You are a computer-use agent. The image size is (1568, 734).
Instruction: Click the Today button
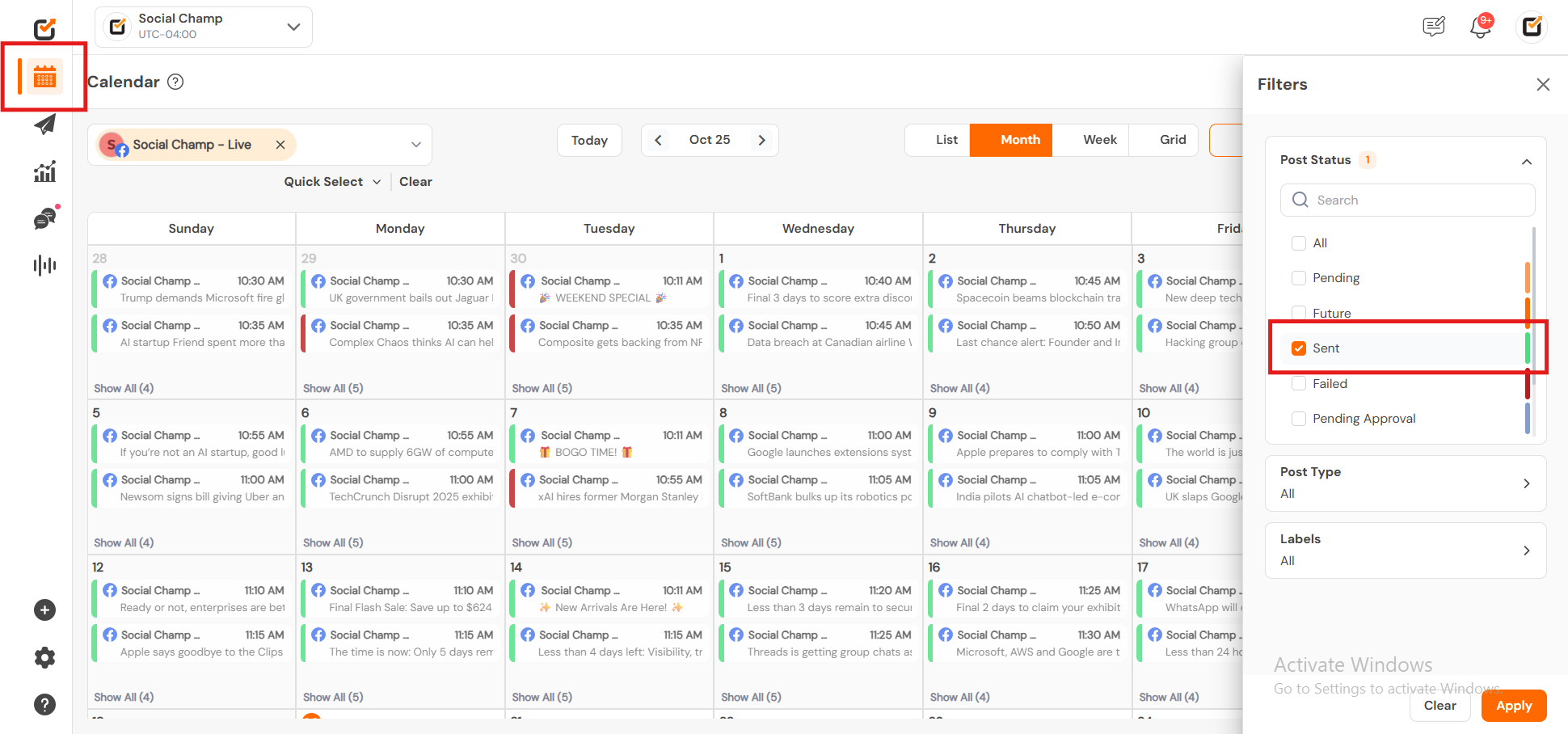(589, 141)
